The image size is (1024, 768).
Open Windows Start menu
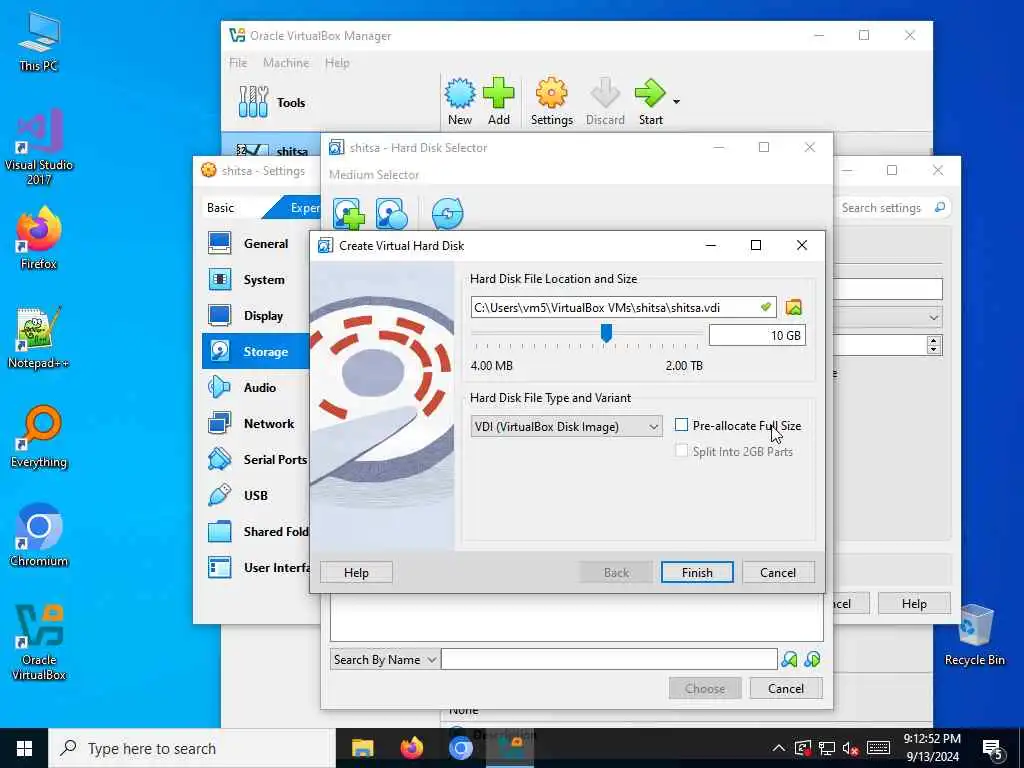(24, 748)
